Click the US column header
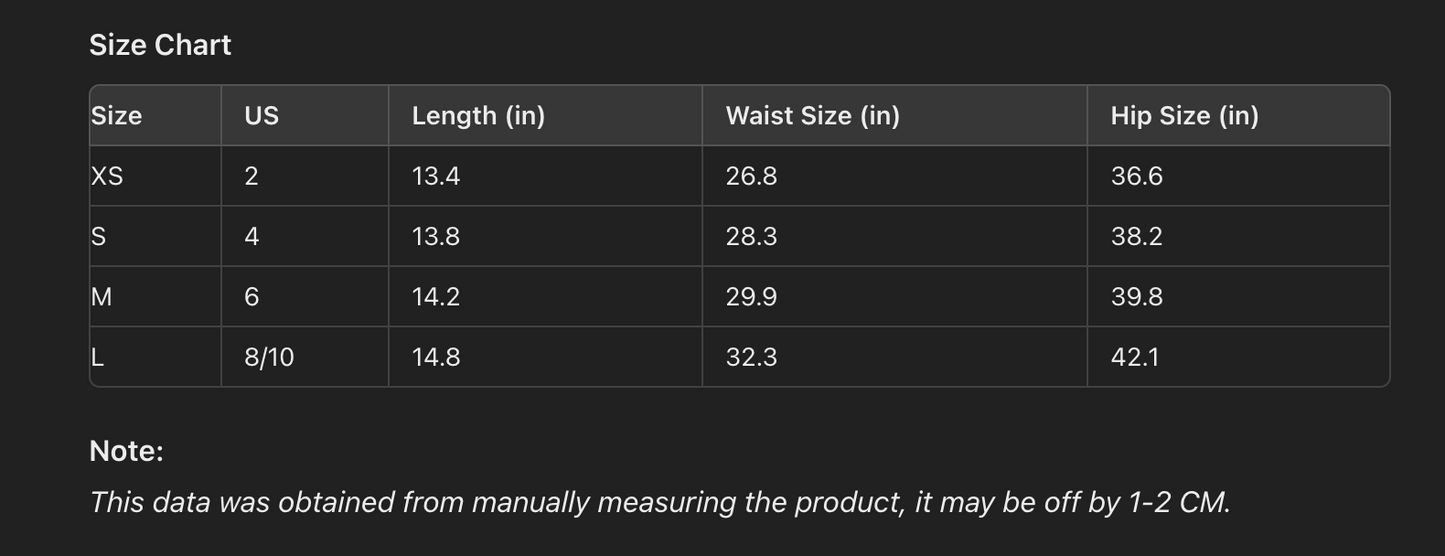This screenshot has height=556, width=1445. (x=261, y=116)
